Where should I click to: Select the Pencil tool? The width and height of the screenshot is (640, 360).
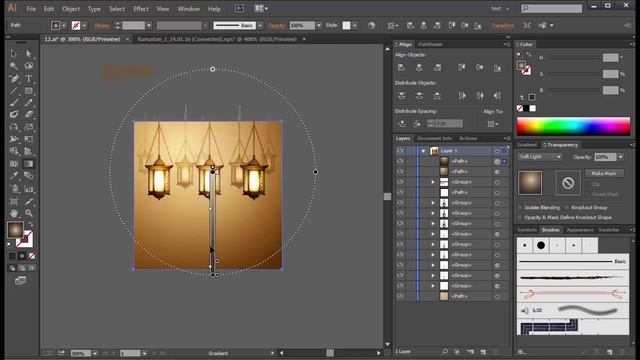click(29, 102)
